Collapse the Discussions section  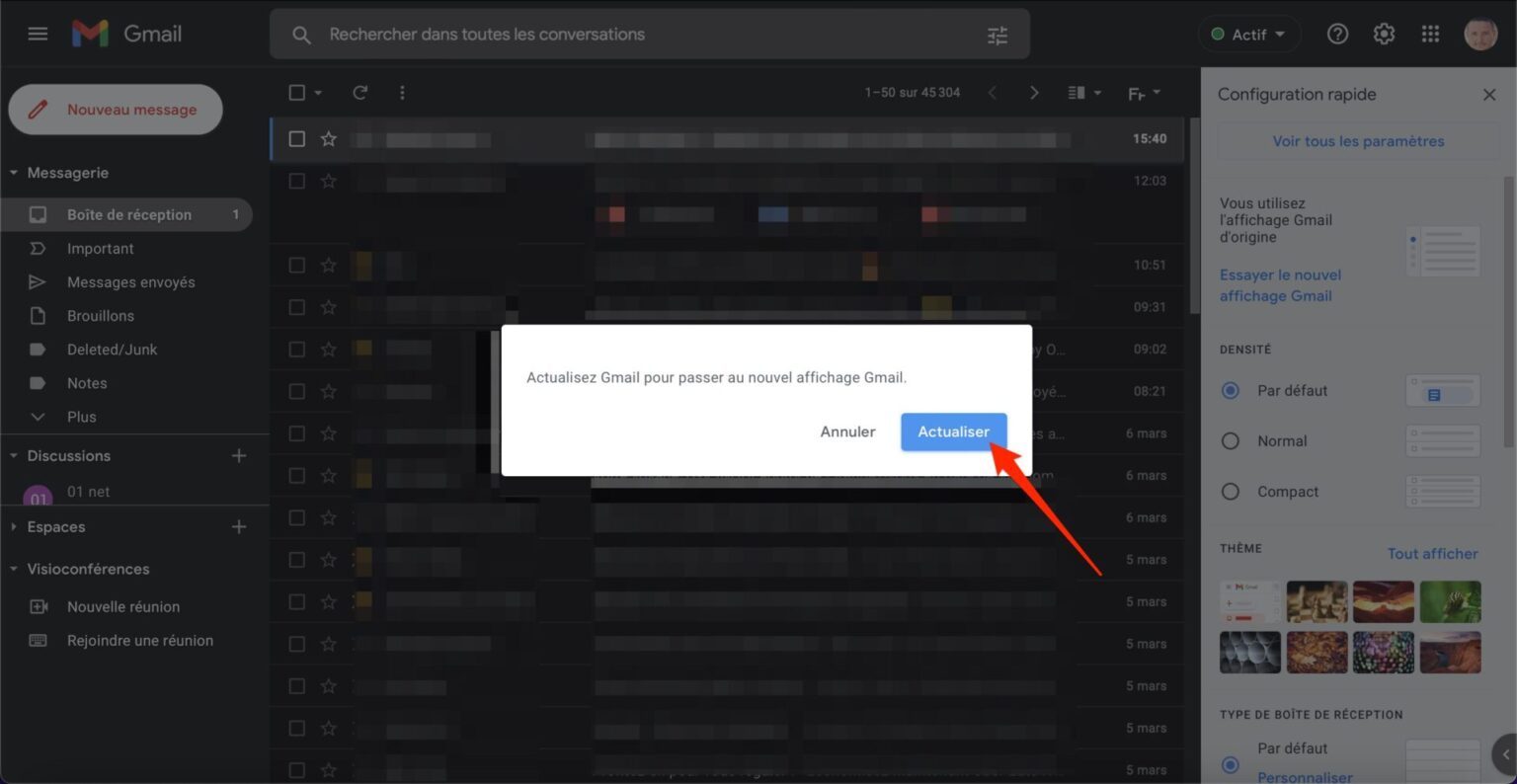click(x=12, y=455)
